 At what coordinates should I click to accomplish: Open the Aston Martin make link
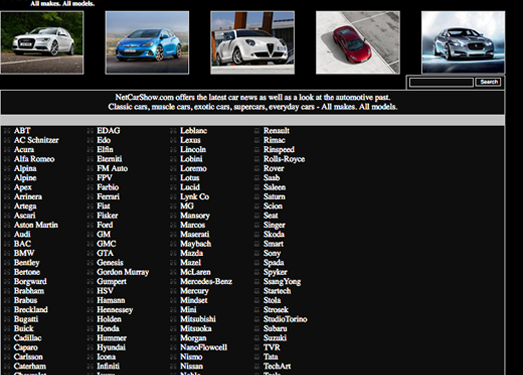36,225
